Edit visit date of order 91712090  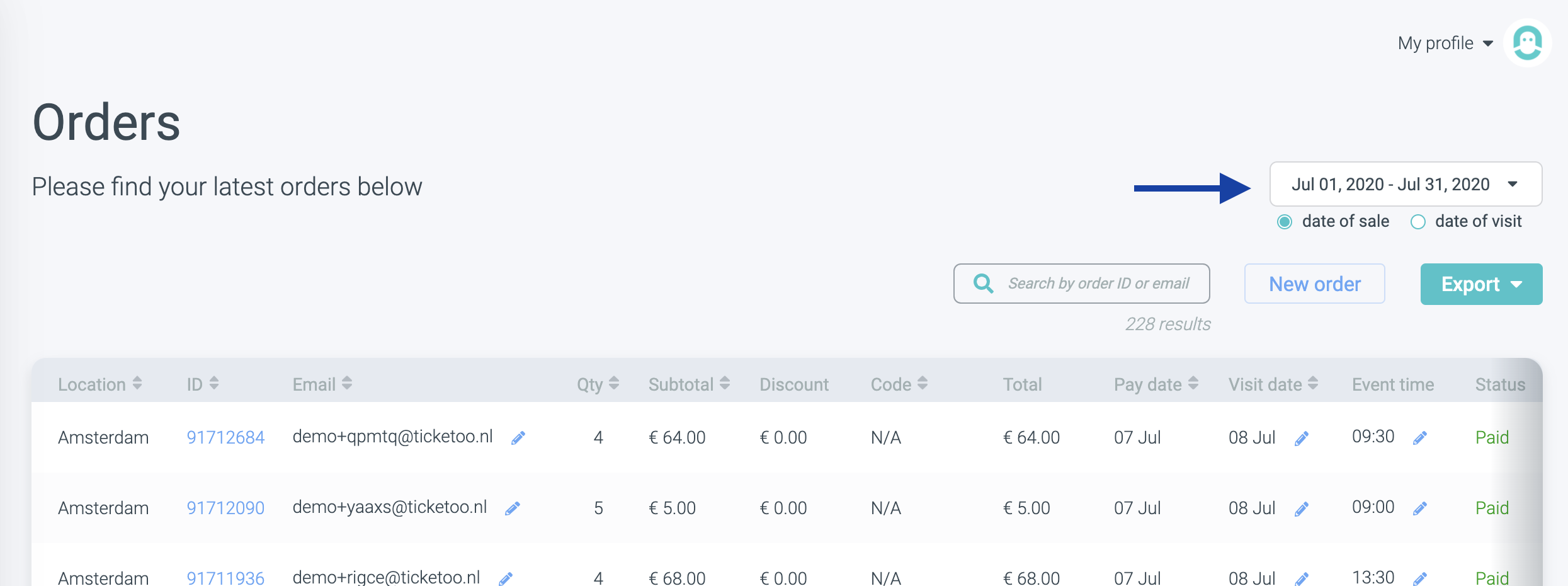(x=1302, y=509)
